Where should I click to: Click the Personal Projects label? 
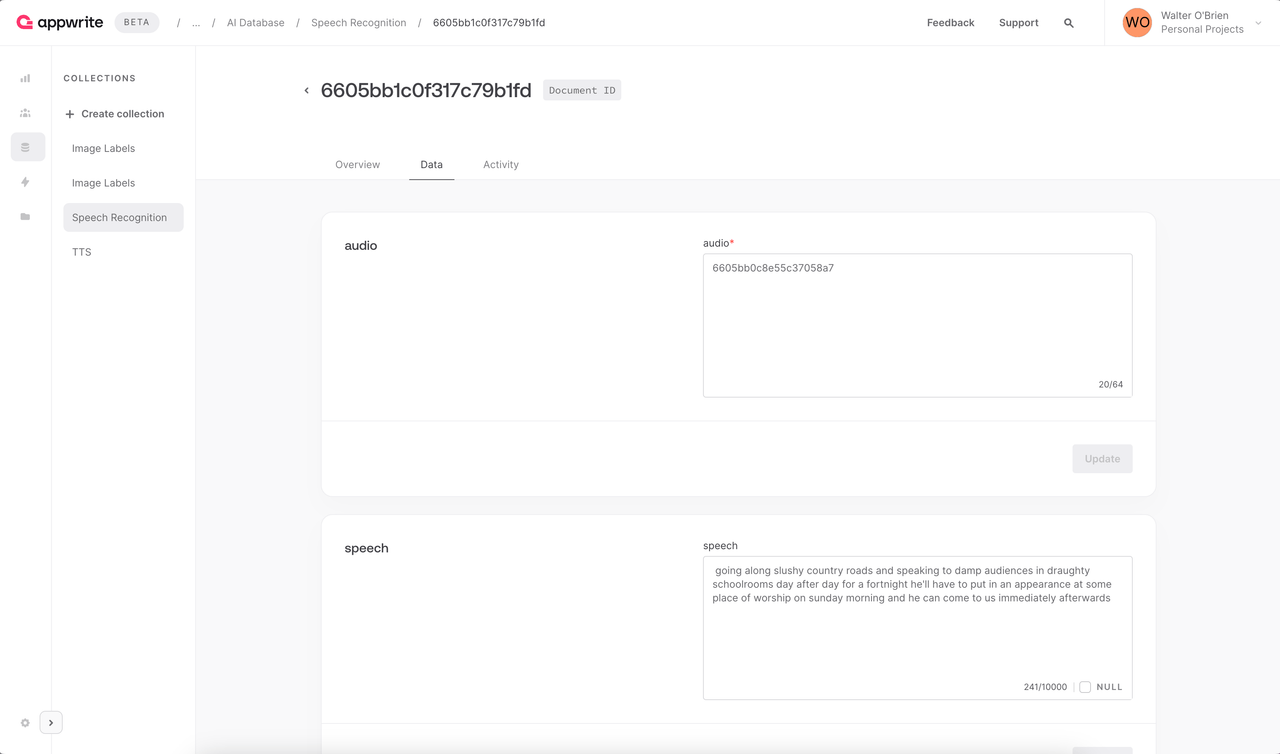pos(1202,30)
